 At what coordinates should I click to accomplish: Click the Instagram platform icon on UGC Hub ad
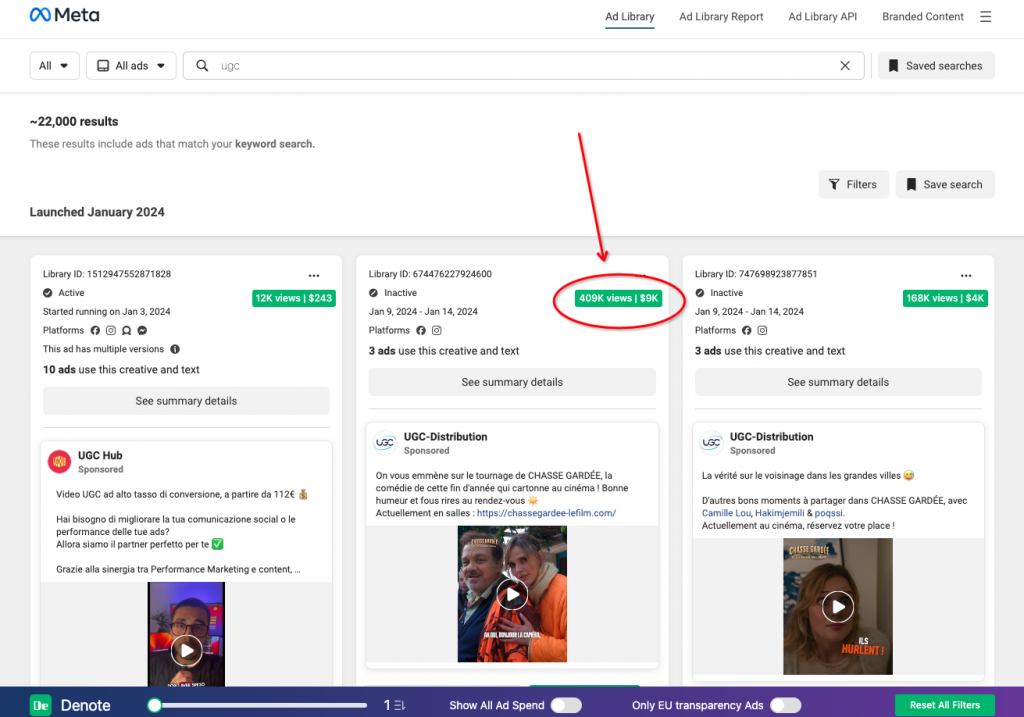(110, 330)
